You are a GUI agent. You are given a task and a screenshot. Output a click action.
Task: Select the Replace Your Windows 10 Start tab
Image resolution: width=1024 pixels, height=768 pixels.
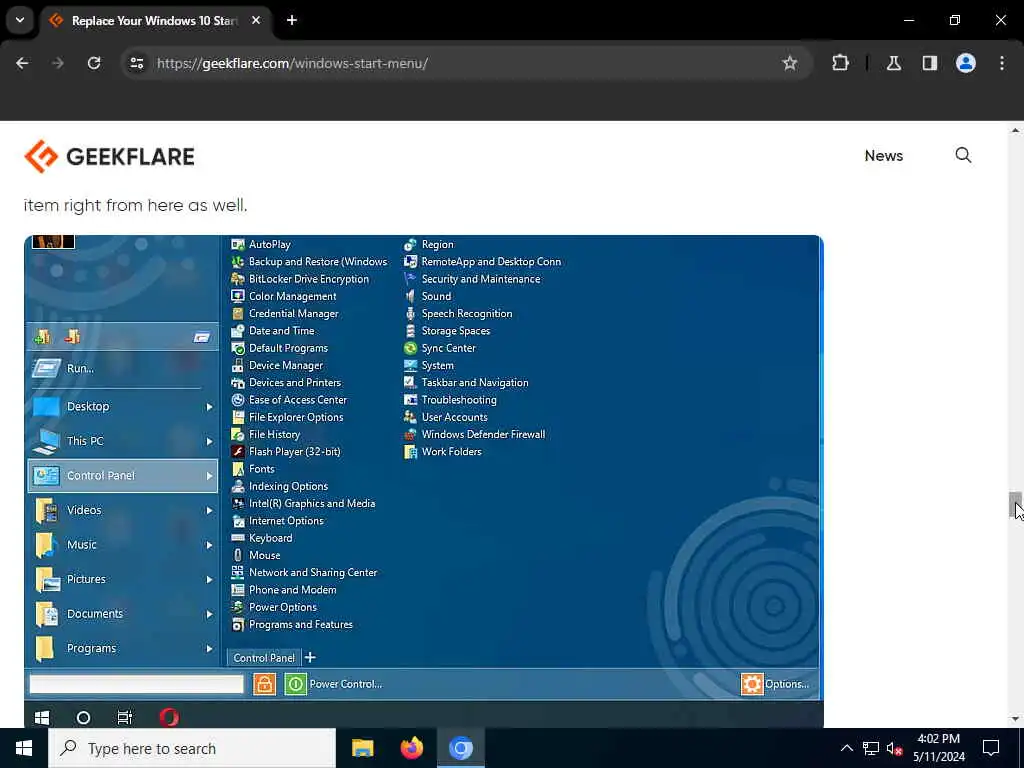(155, 20)
